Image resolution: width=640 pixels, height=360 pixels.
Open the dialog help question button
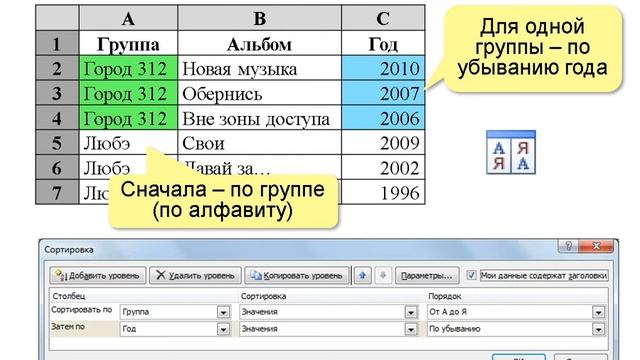click(x=568, y=246)
